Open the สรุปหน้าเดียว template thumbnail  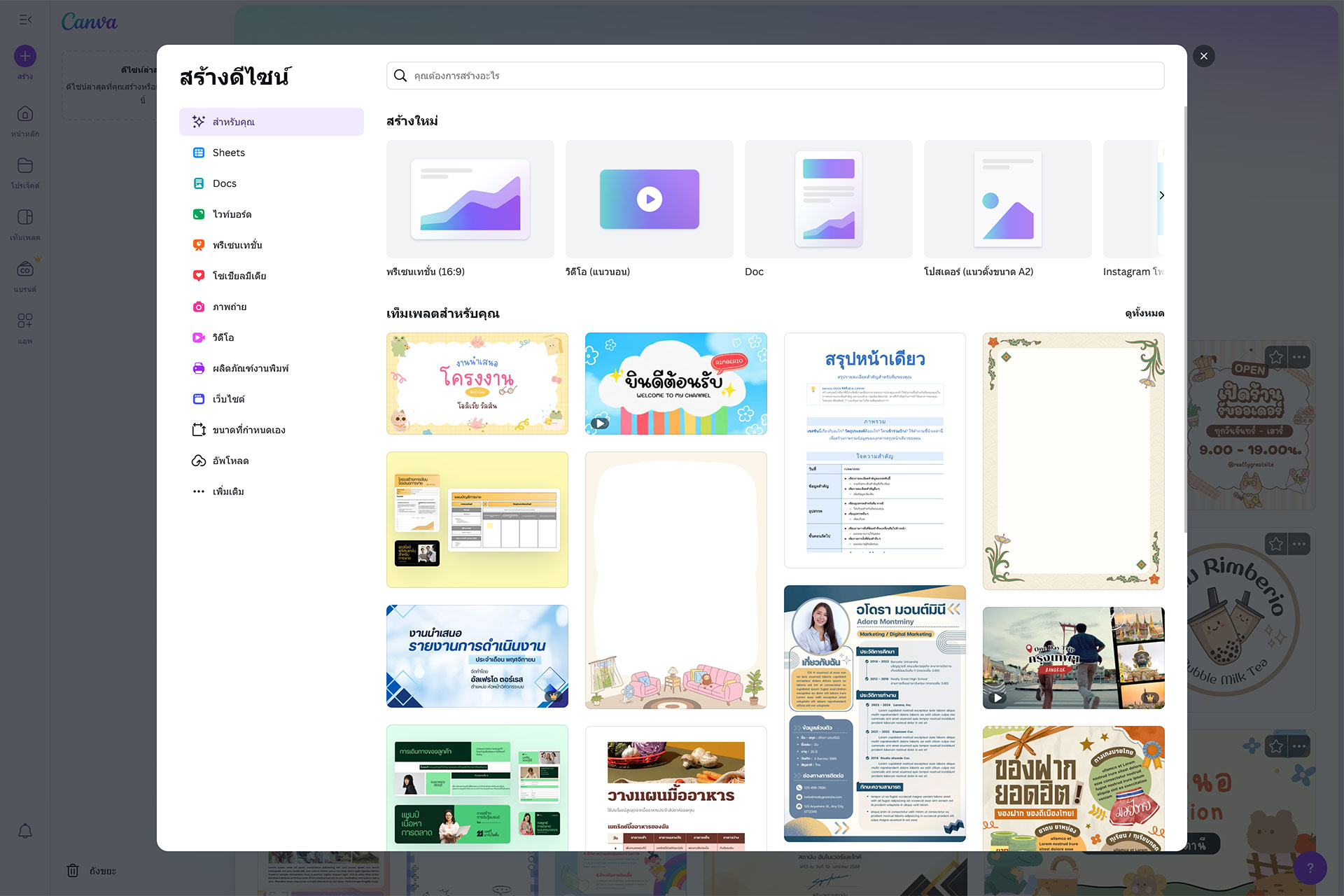(874, 449)
